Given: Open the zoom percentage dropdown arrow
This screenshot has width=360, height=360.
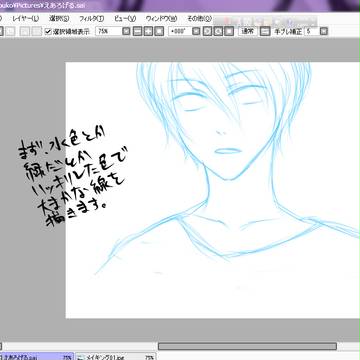Looking at the screenshot, I should coord(126,31).
